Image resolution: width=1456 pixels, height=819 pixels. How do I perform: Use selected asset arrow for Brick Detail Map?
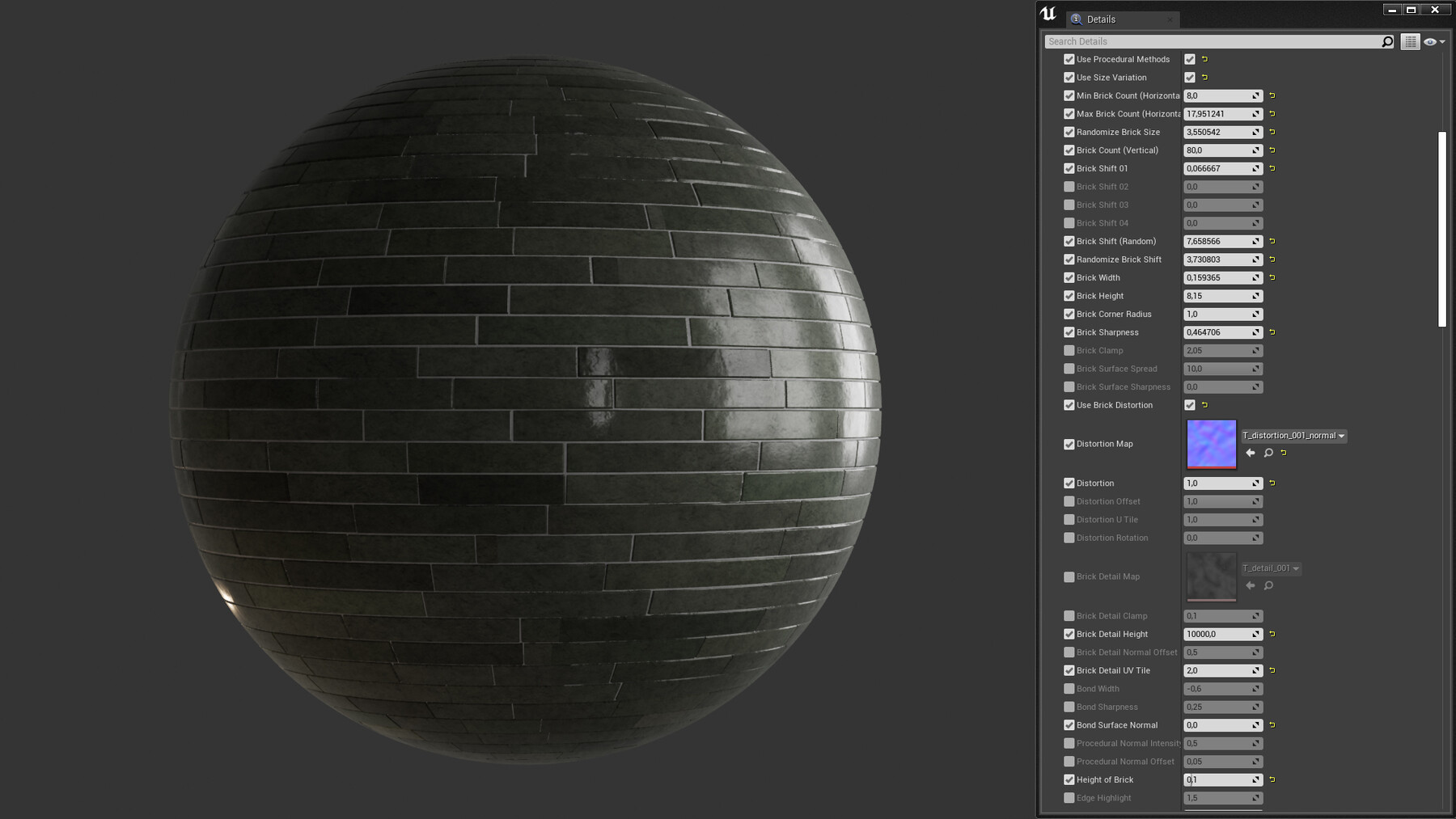coord(1251,585)
